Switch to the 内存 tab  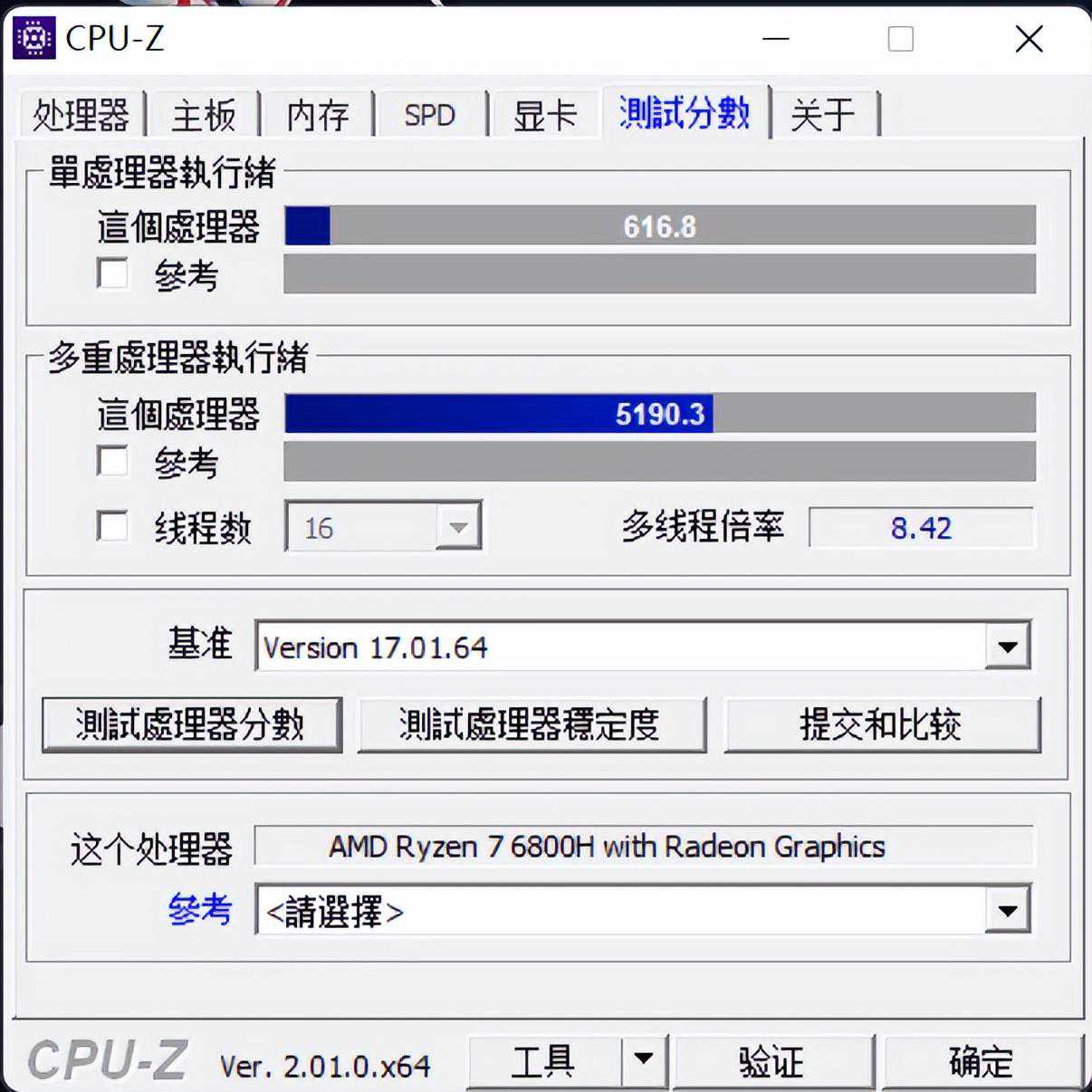(x=318, y=115)
